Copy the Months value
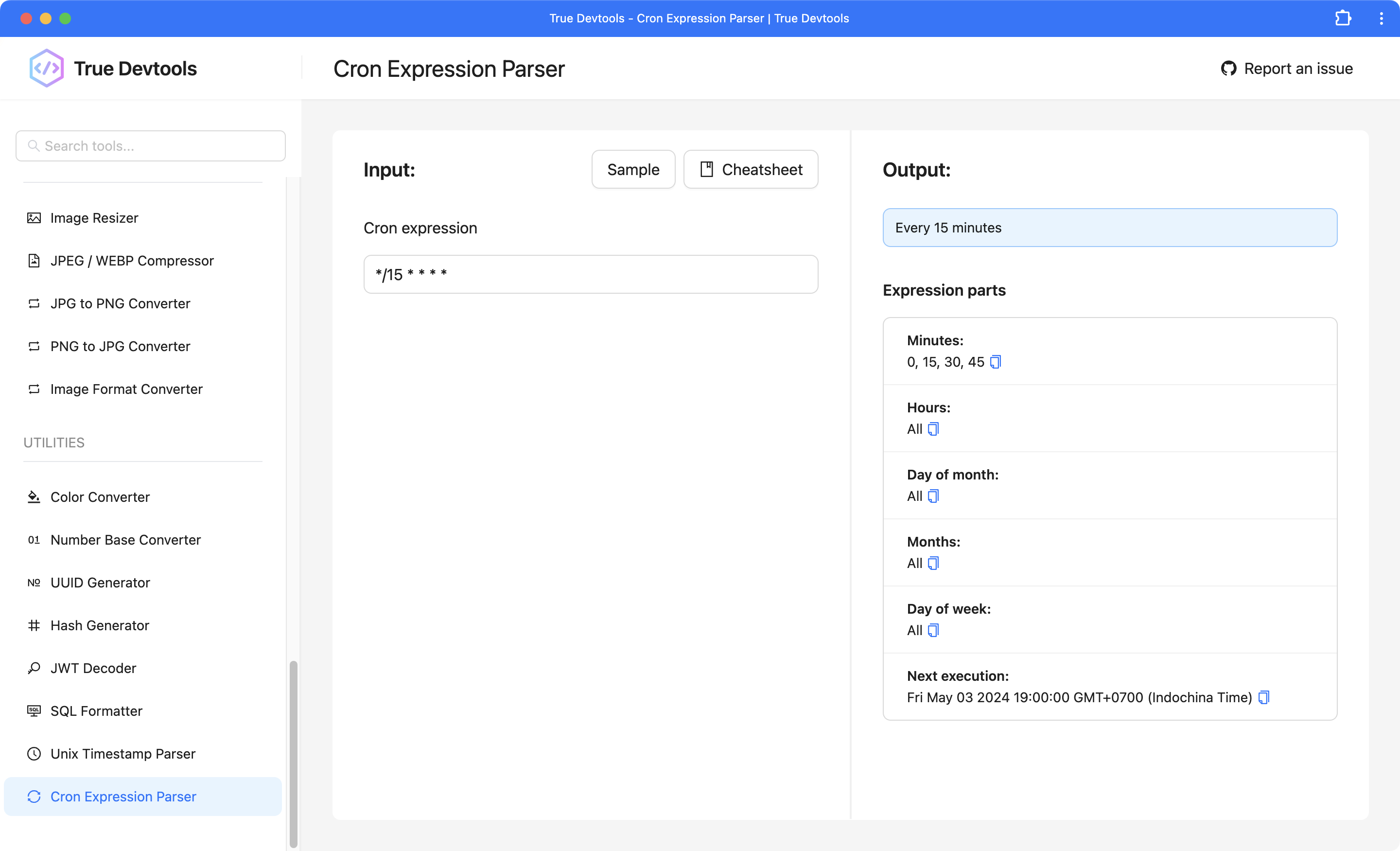Screen dimensions: 1400x851 933,563
